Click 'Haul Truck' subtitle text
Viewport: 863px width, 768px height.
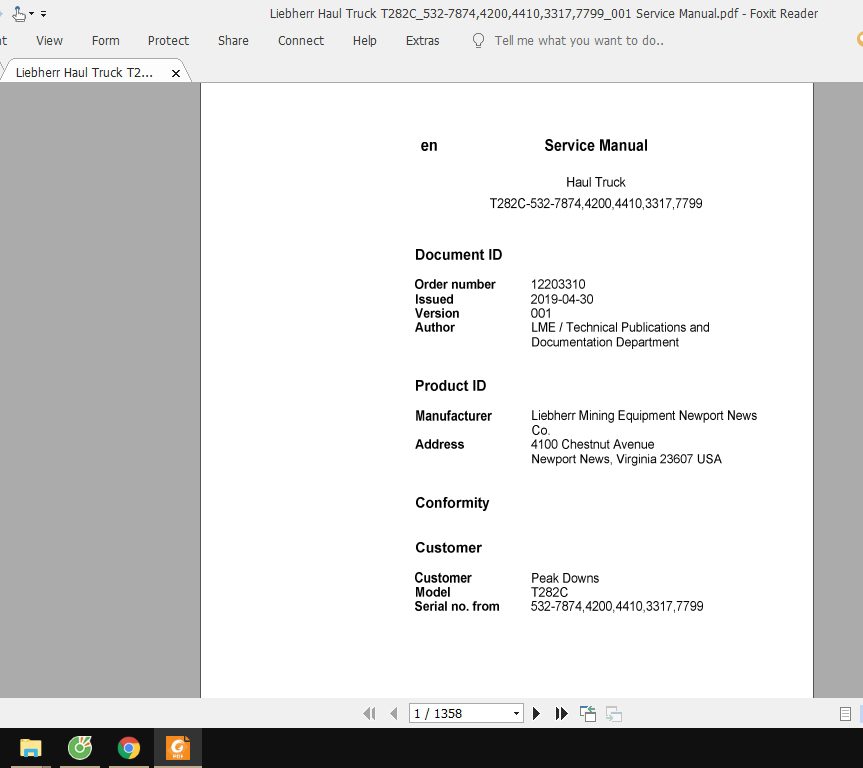(x=596, y=182)
